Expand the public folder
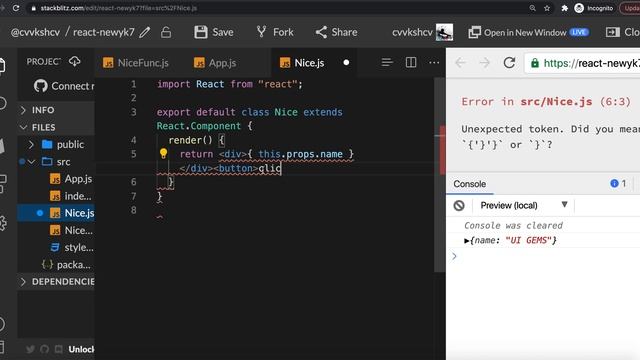Screen dimensions: 640x360 point(31,144)
